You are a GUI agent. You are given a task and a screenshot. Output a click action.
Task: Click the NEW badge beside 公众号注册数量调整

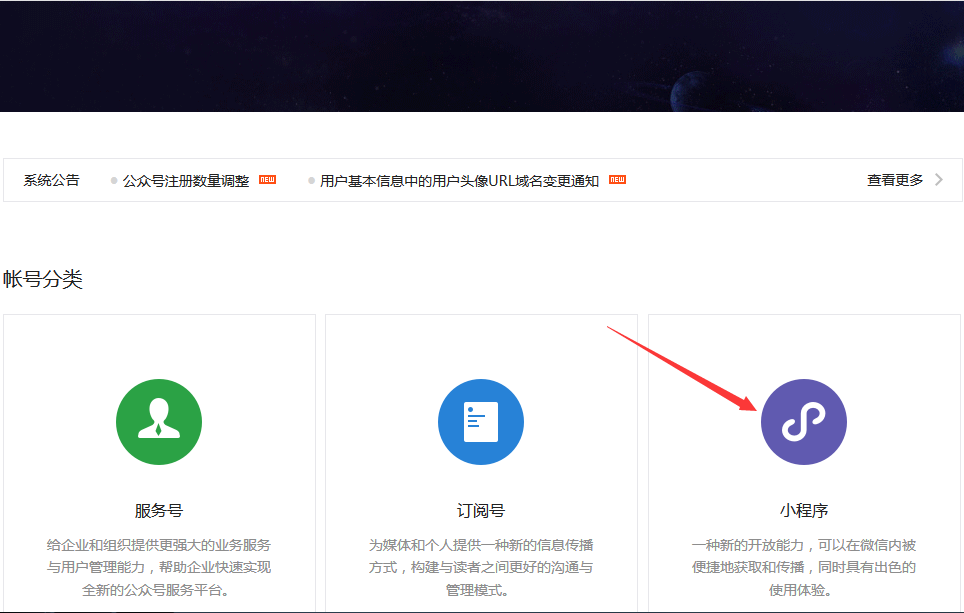click(x=267, y=180)
